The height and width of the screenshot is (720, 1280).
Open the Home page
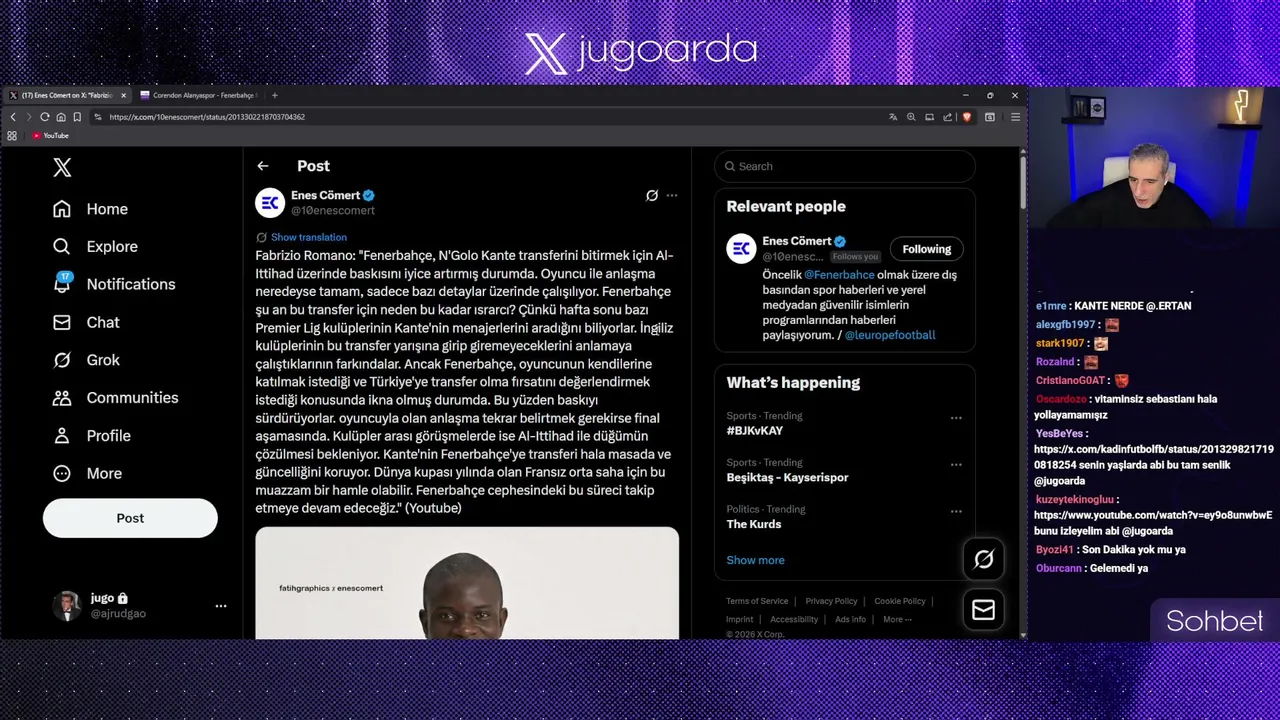click(x=91, y=209)
